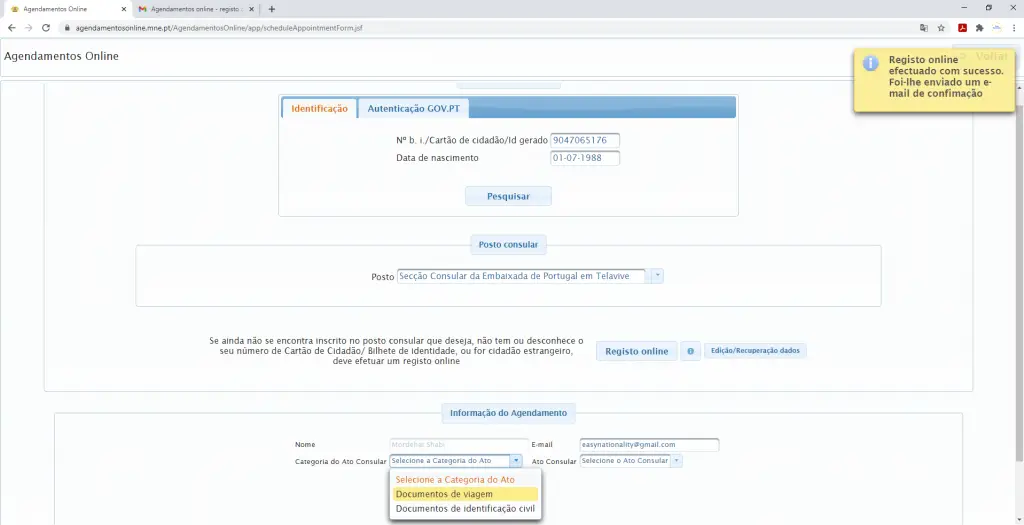Open the Chrome three-dot menu

pyautogui.click(x=1013, y=28)
